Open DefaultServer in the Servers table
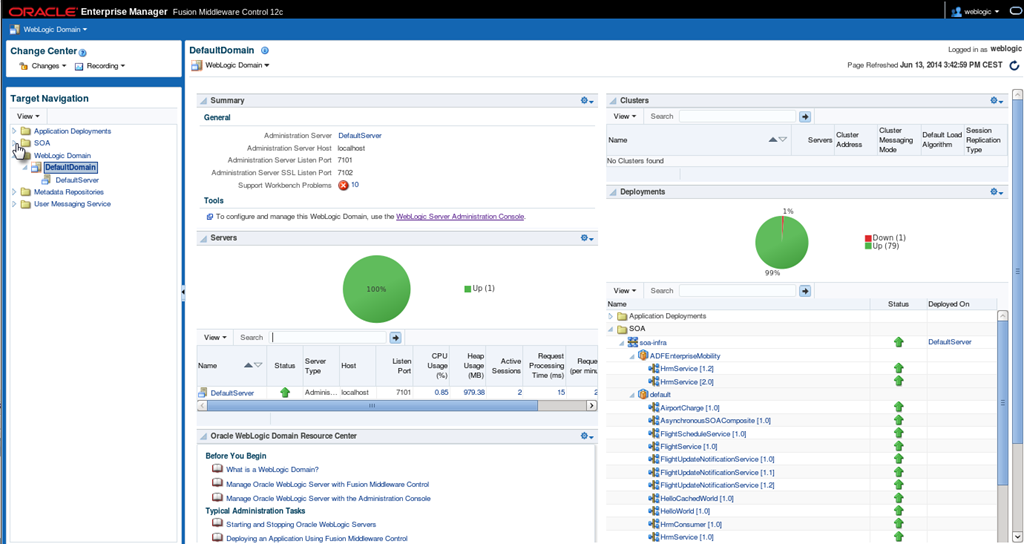This screenshot has height=544, width=1024. tap(232, 393)
